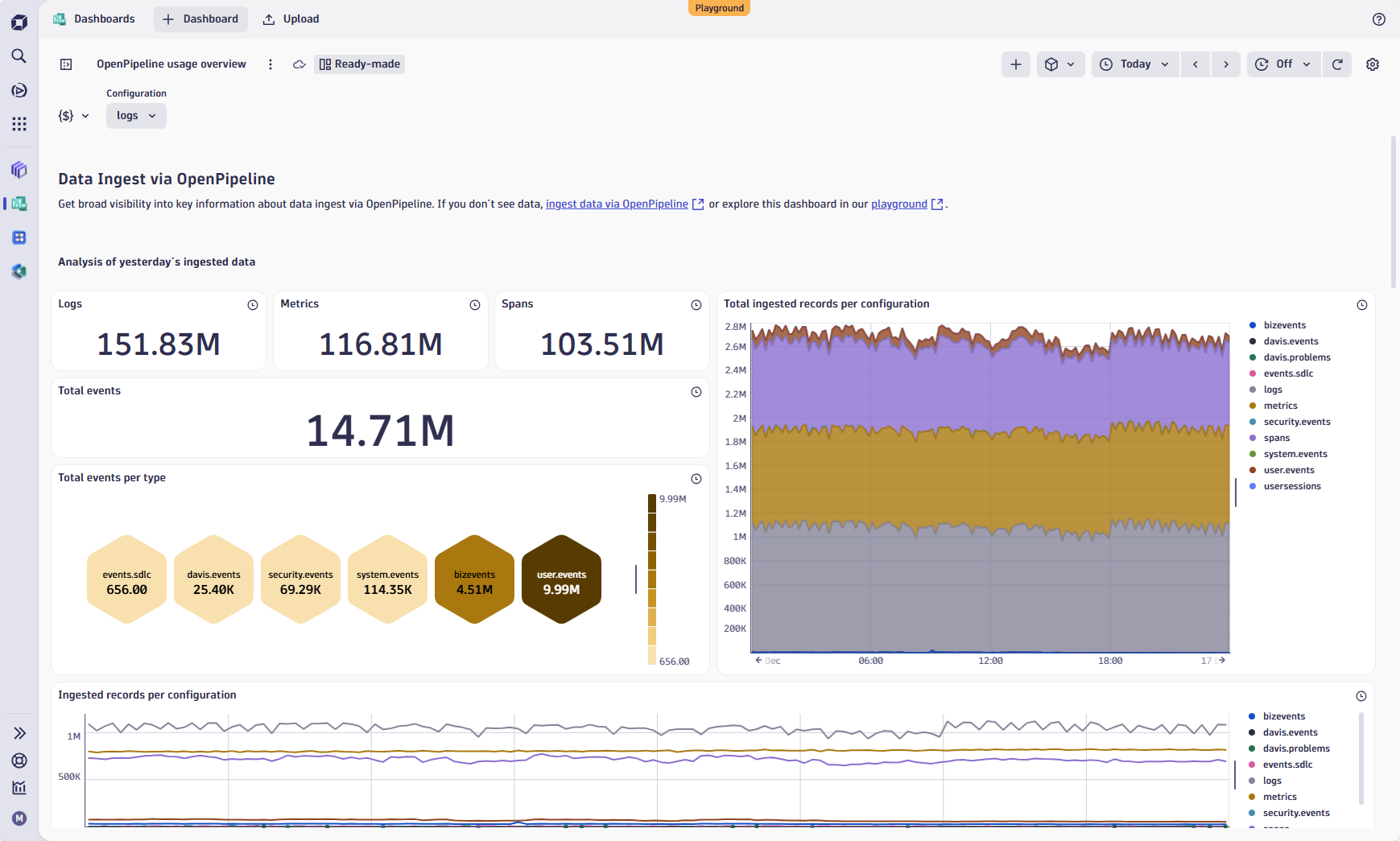1400x841 pixels.
Task: Click the forward arrow on the chart timeline
Action: pyautogui.click(x=1222, y=660)
